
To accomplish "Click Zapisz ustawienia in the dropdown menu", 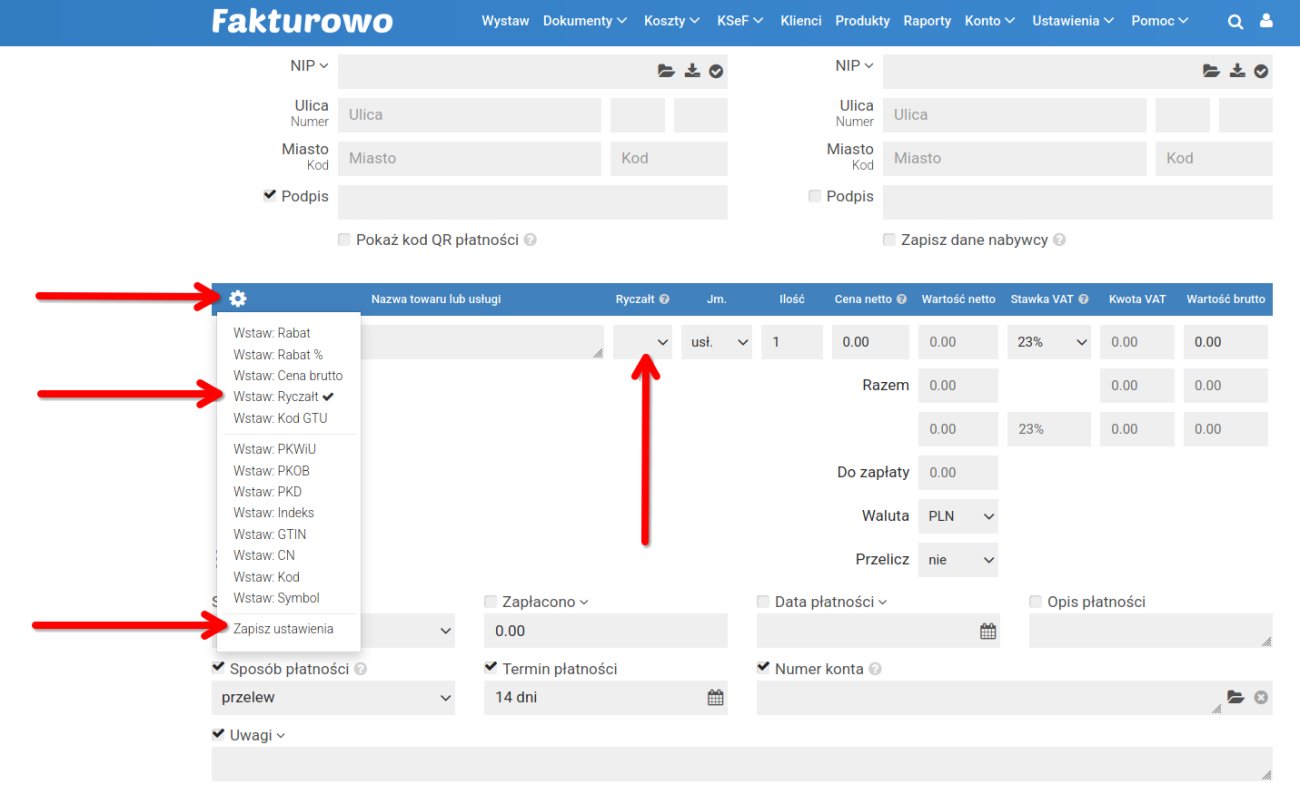I will pos(283,629).
